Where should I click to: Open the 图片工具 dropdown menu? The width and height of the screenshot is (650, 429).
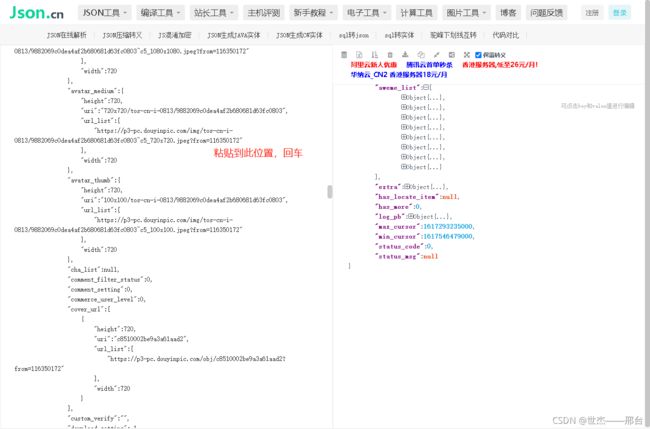[466, 13]
